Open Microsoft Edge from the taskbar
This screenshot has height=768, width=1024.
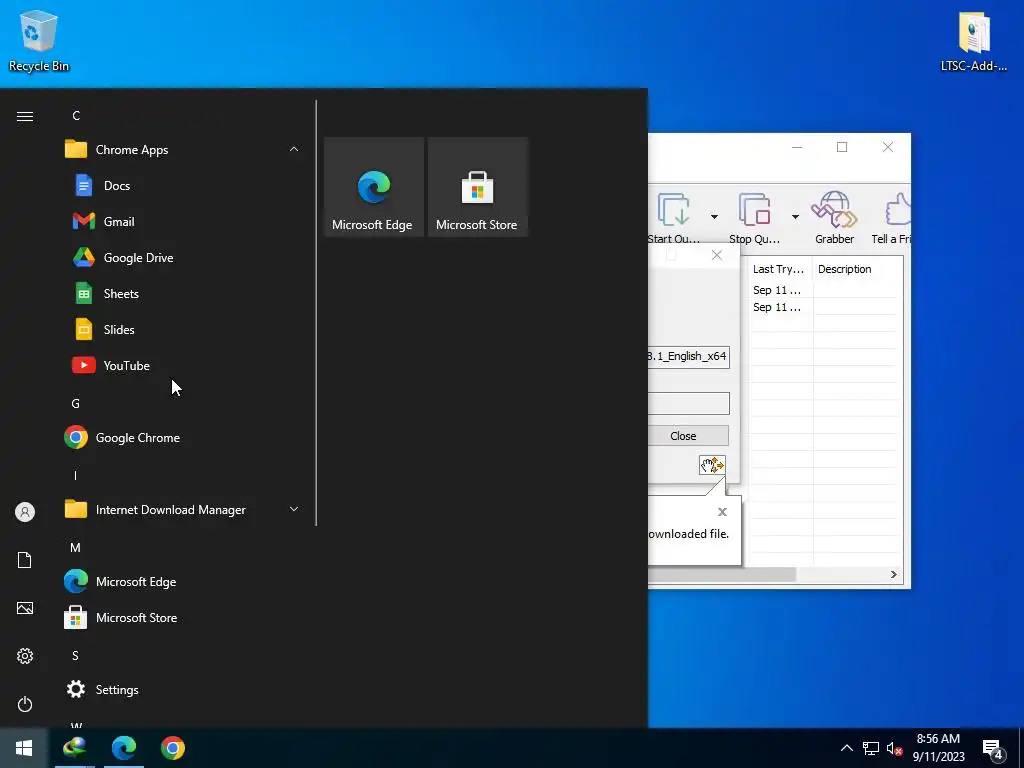point(124,748)
